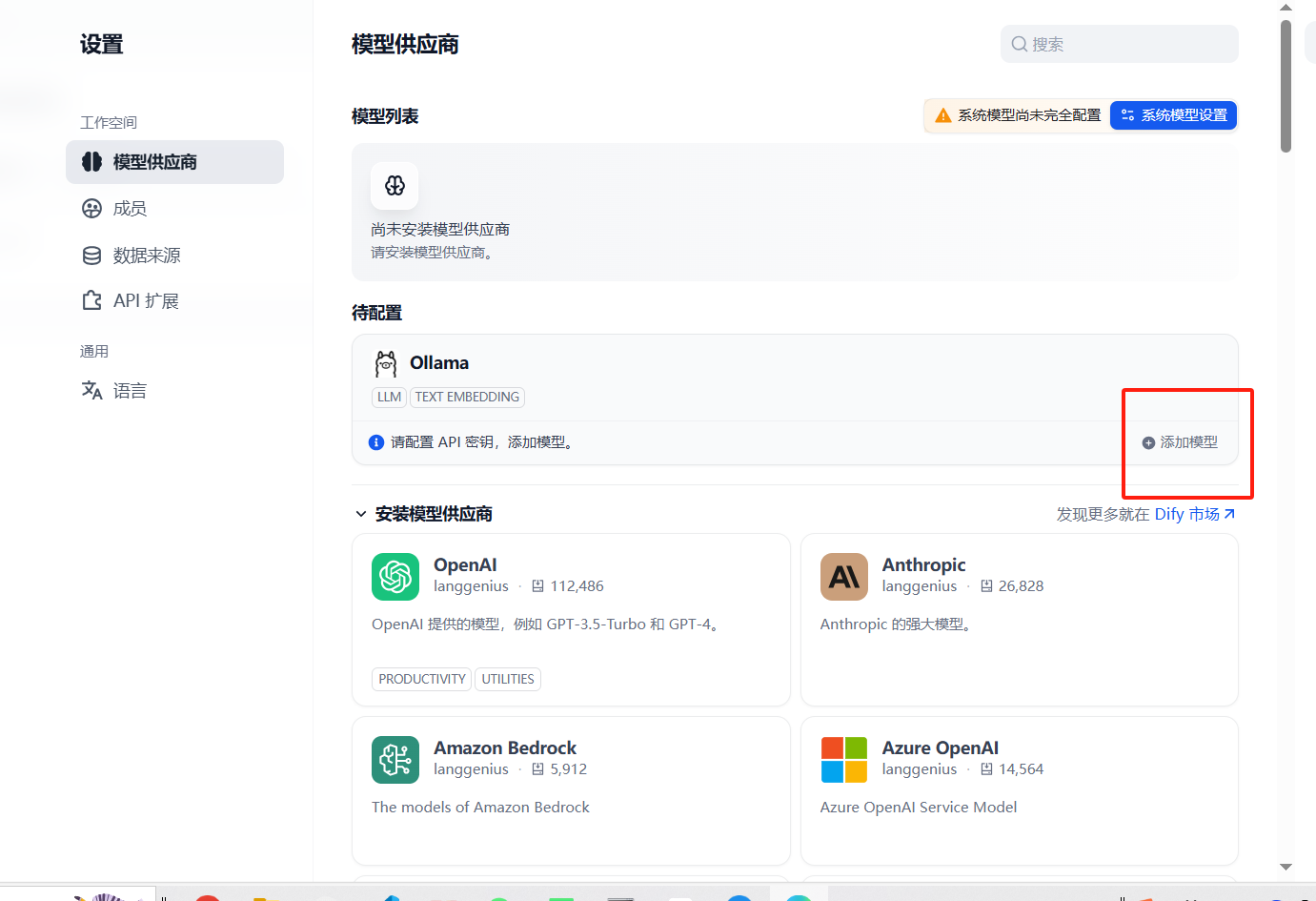
Task: Click the Azure OpenAI logo icon
Action: [844, 760]
